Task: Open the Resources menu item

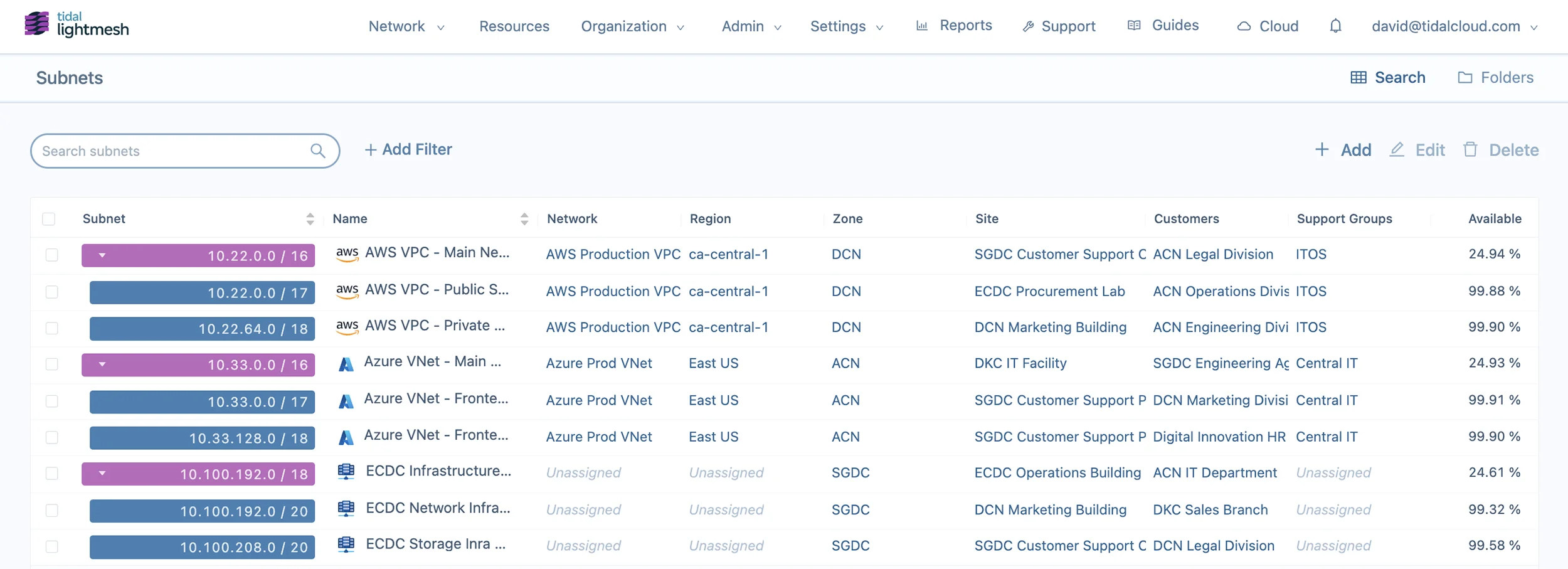Action: click(514, 26)
